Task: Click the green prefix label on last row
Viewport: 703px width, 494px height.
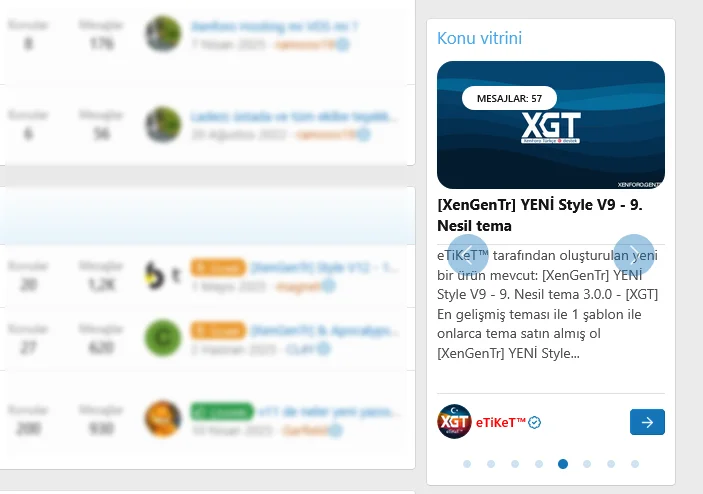Action: point(222,412)
